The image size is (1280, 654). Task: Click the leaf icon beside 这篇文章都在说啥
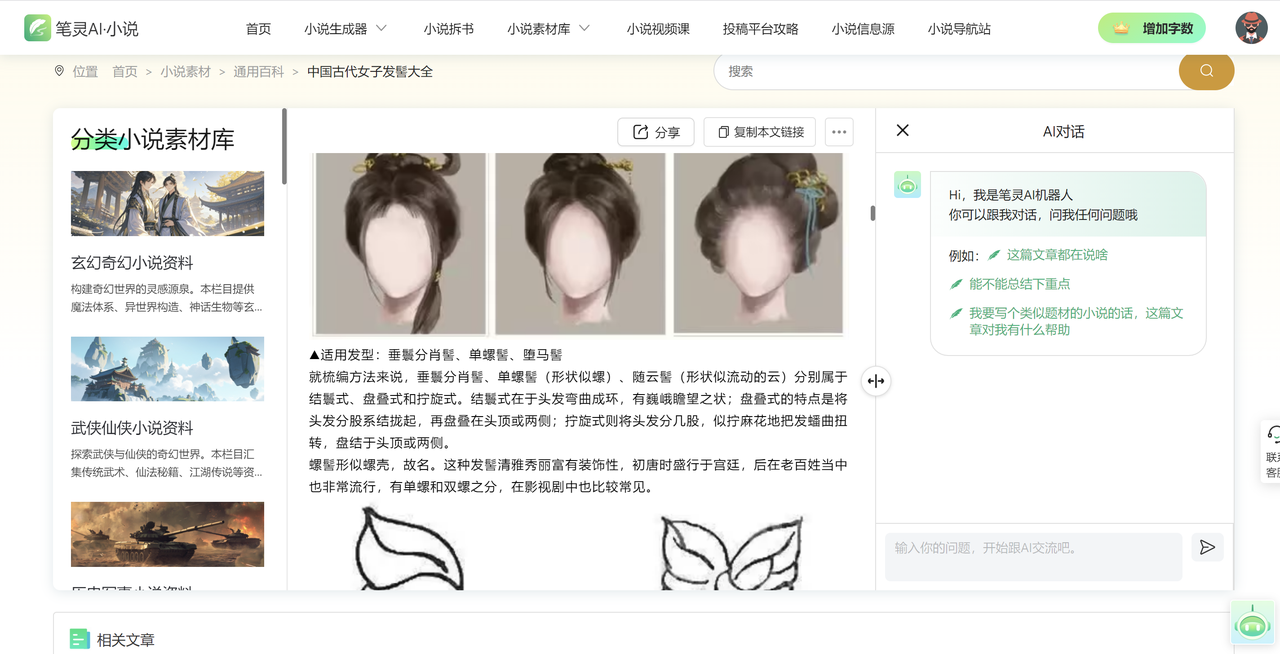(x=994, y=255)
